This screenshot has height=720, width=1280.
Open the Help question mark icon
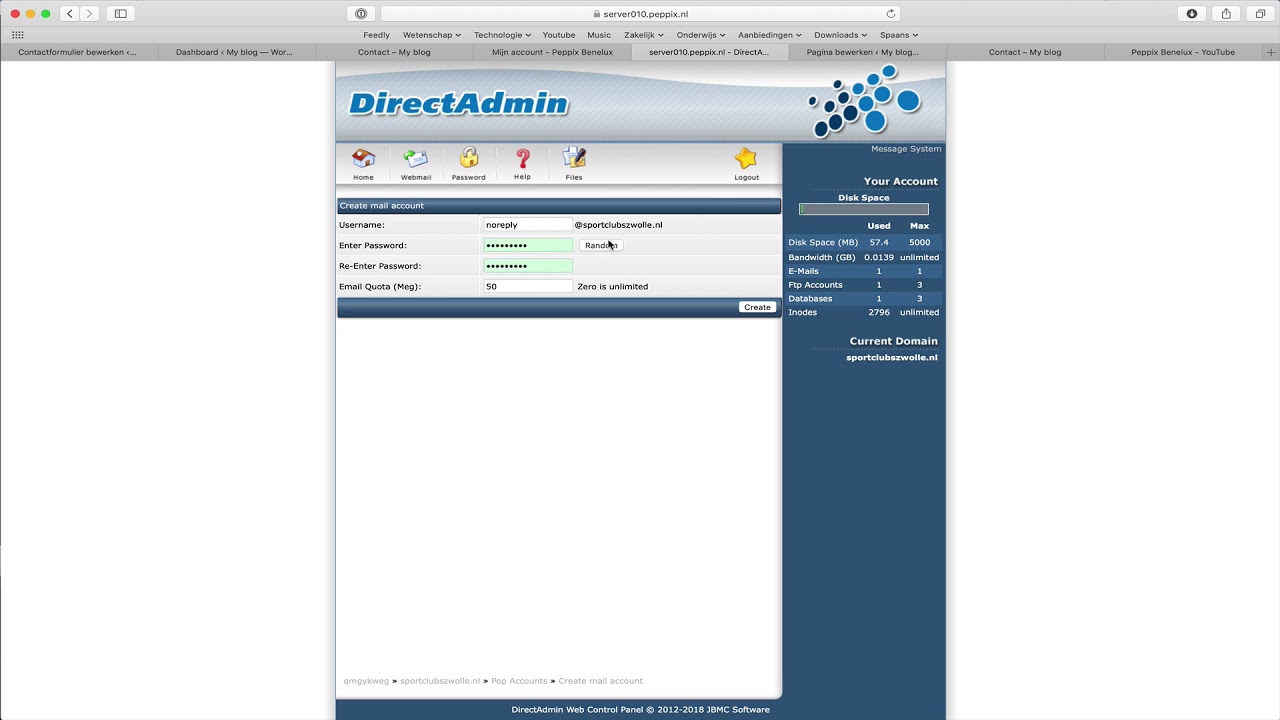[522, 164]
